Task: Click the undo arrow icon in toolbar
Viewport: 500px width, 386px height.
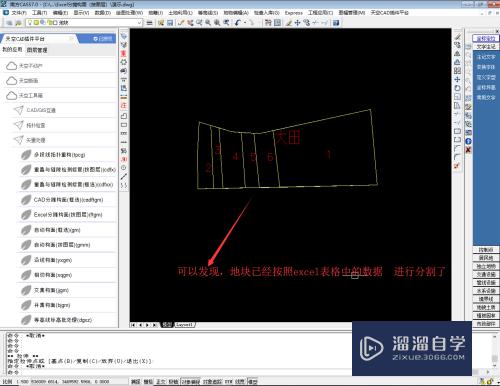Action: 237,23
